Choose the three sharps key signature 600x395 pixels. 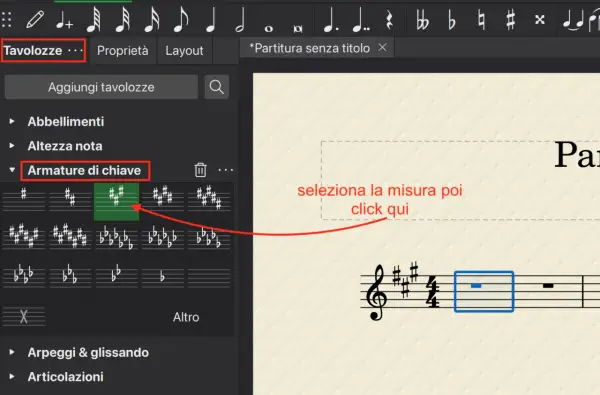click(x=116, y=201)
